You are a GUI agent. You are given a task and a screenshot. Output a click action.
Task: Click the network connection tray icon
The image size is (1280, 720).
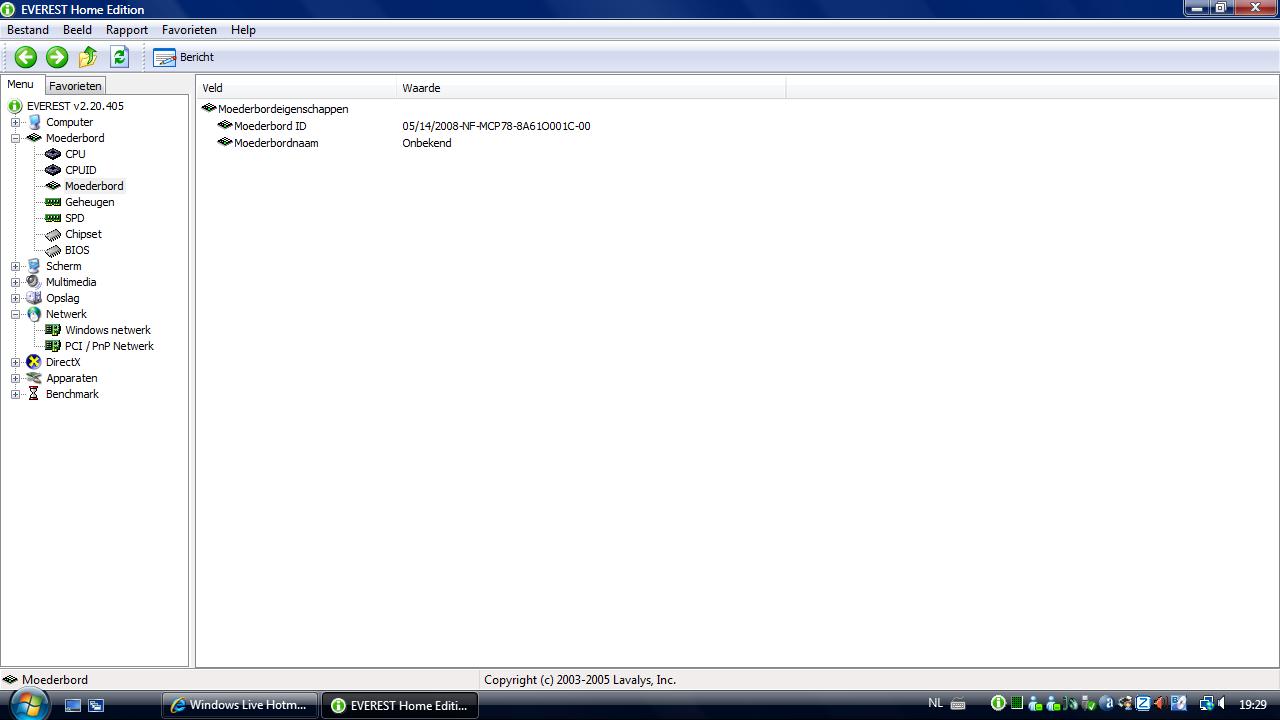tap(1206, 704)
